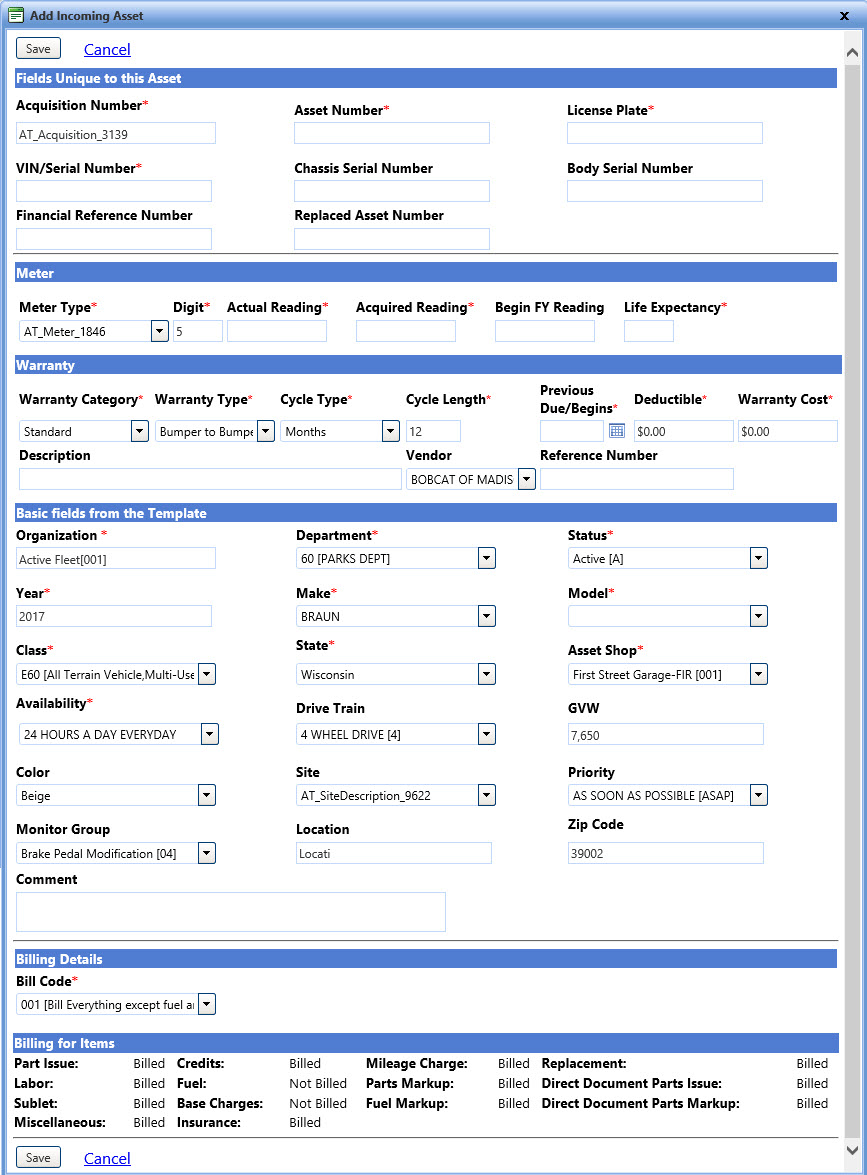Screen dimensions: 867x1175
Task: Focus the VIN/Serial Number field
Action: (x=114, y=191)
